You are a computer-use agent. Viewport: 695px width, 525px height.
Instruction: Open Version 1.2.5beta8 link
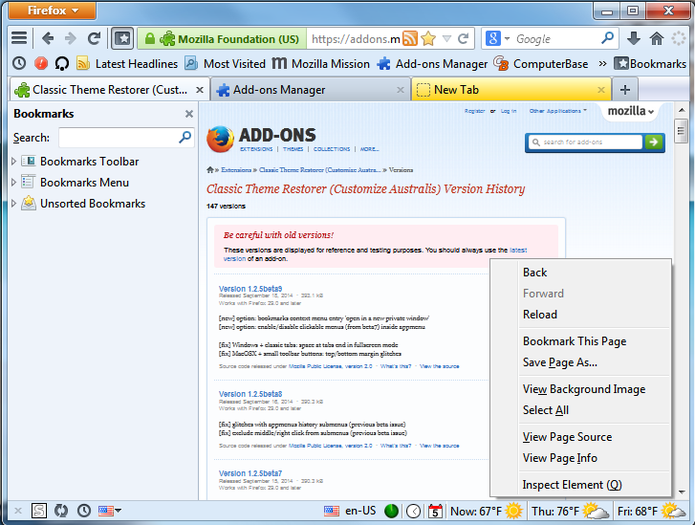[x=250, y=394]
